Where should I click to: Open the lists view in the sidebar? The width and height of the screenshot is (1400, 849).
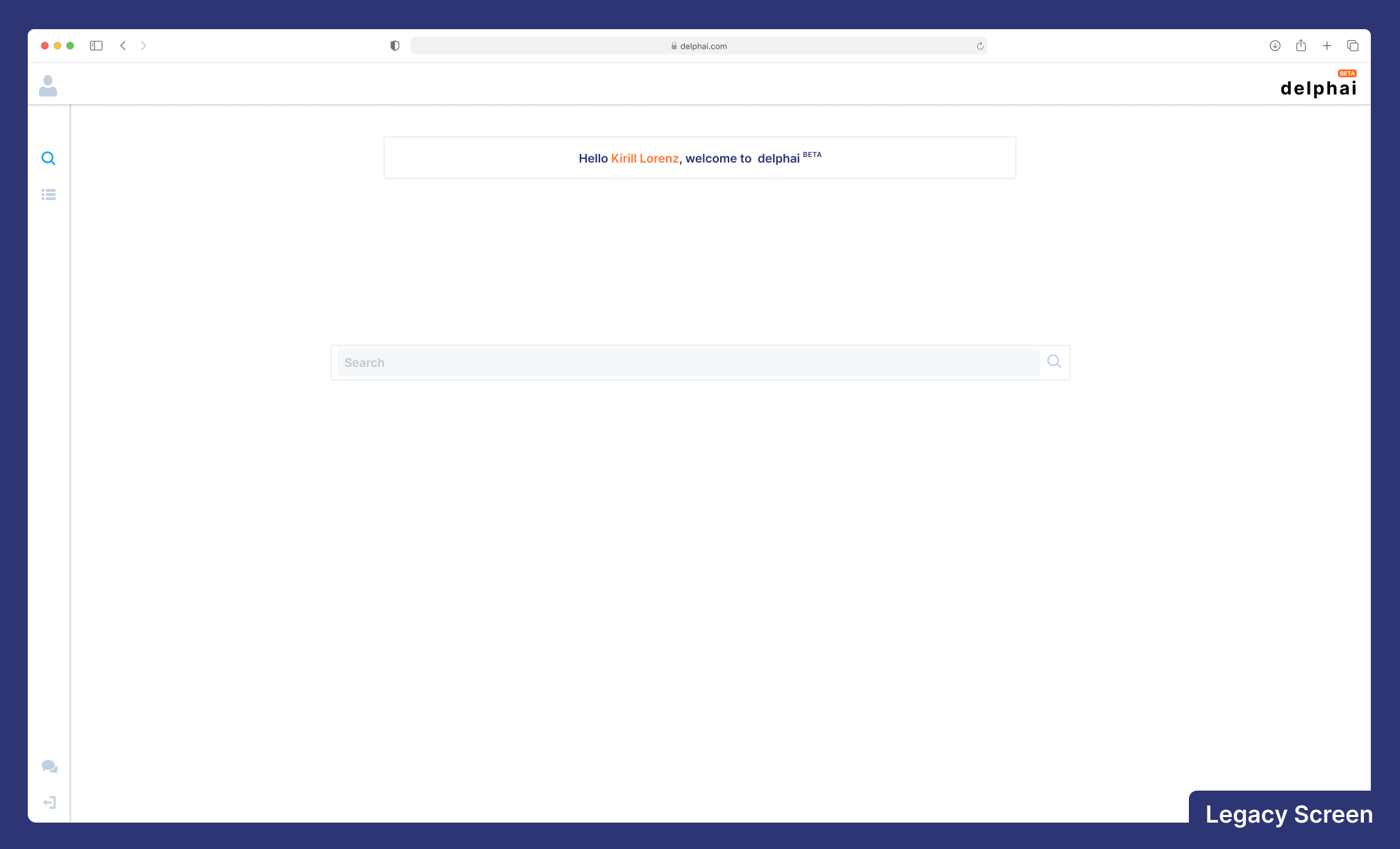pos(49,195)
